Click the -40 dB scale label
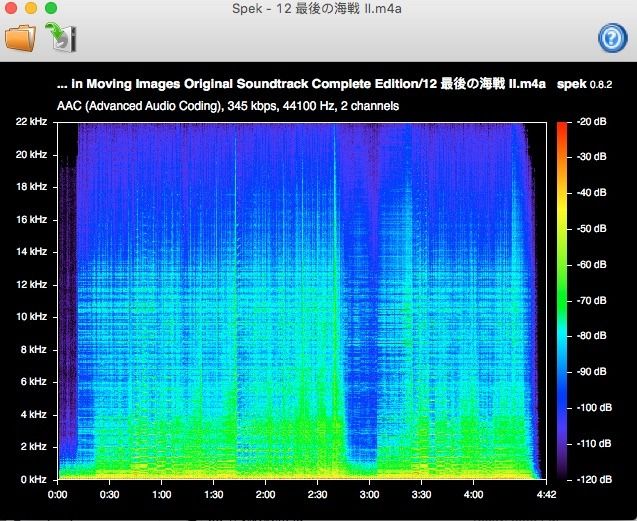This screenshot has width=637, height=521. [x=592, y=193]
